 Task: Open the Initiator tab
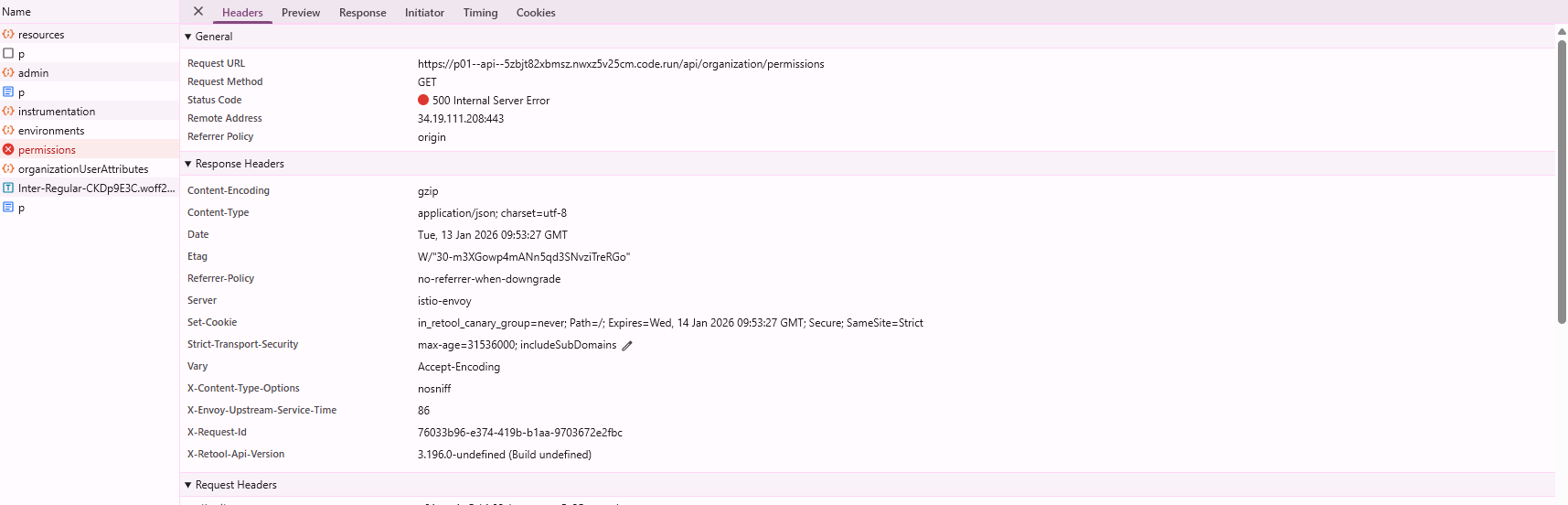click(424, 13)
